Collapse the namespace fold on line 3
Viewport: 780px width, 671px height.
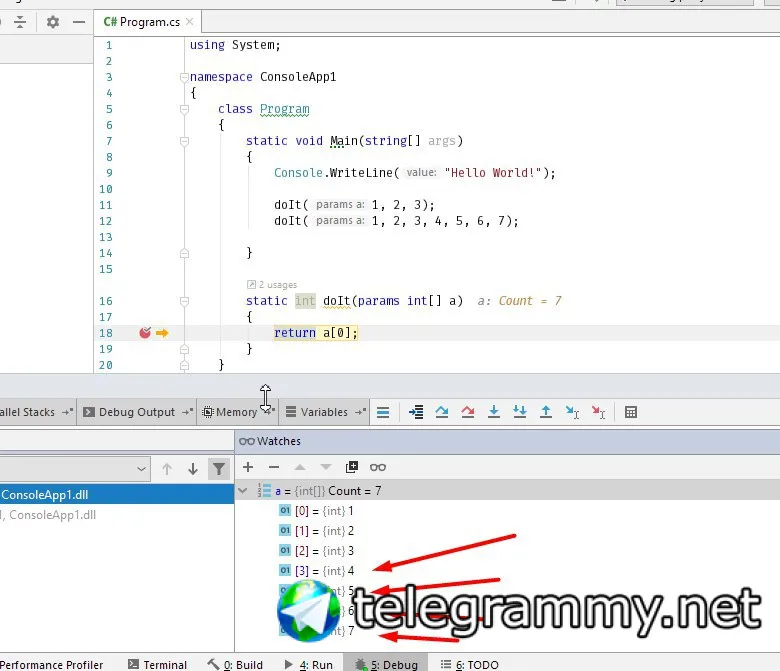[x=184, y=77]
